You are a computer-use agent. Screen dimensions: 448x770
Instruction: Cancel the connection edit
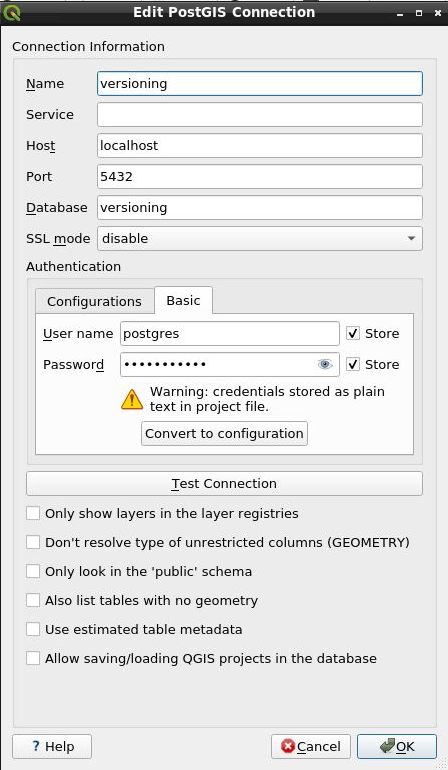click(310, 746)
